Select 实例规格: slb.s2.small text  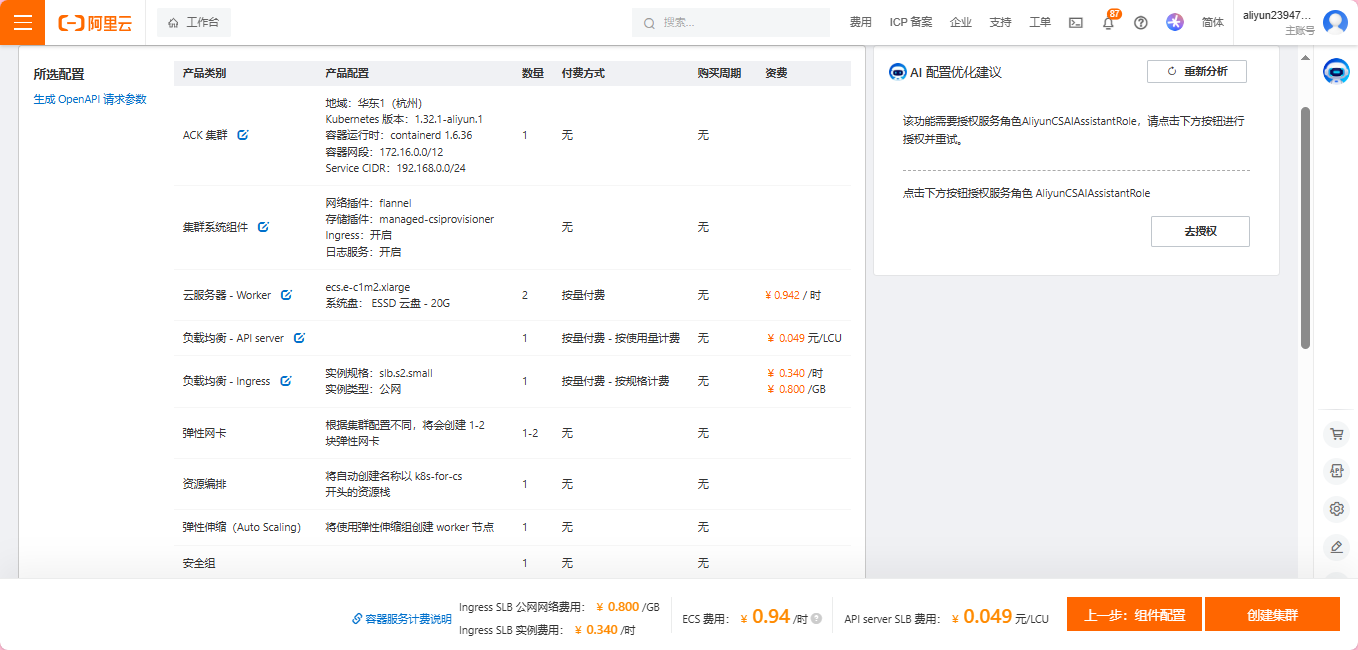(379, 373)
